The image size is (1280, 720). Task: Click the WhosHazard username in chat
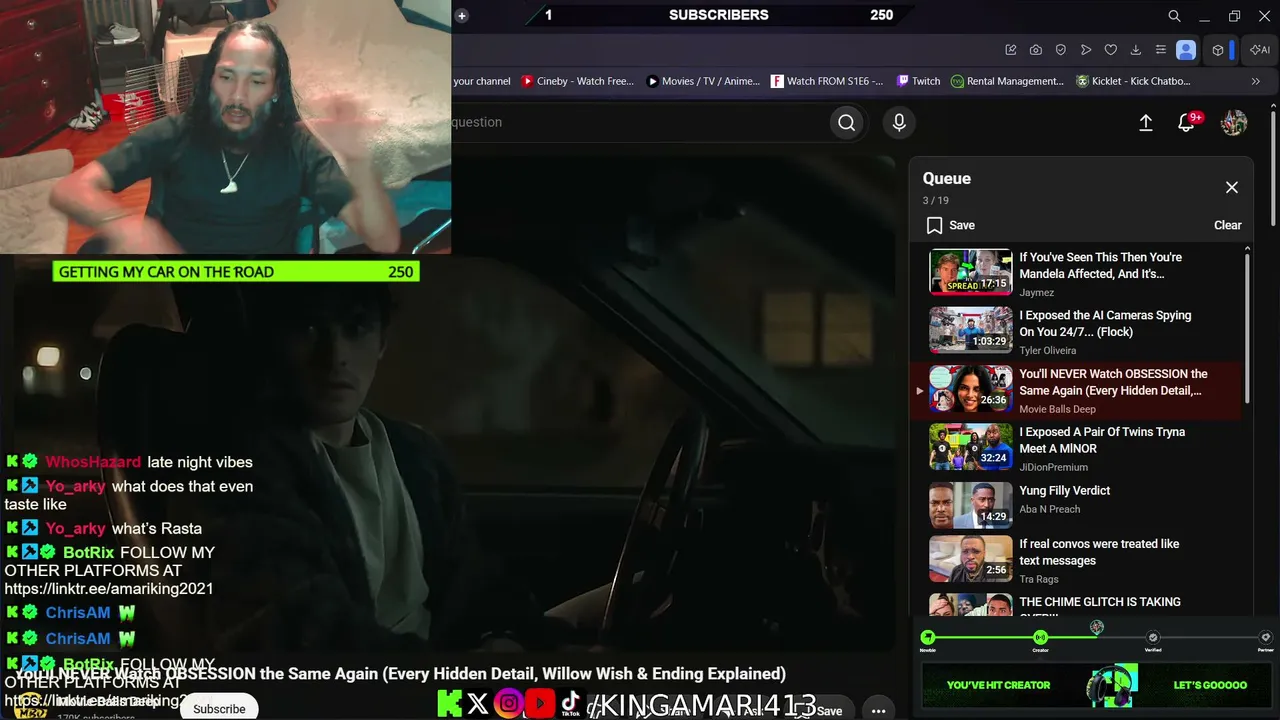pyautogui.click(x=93, y=462)
